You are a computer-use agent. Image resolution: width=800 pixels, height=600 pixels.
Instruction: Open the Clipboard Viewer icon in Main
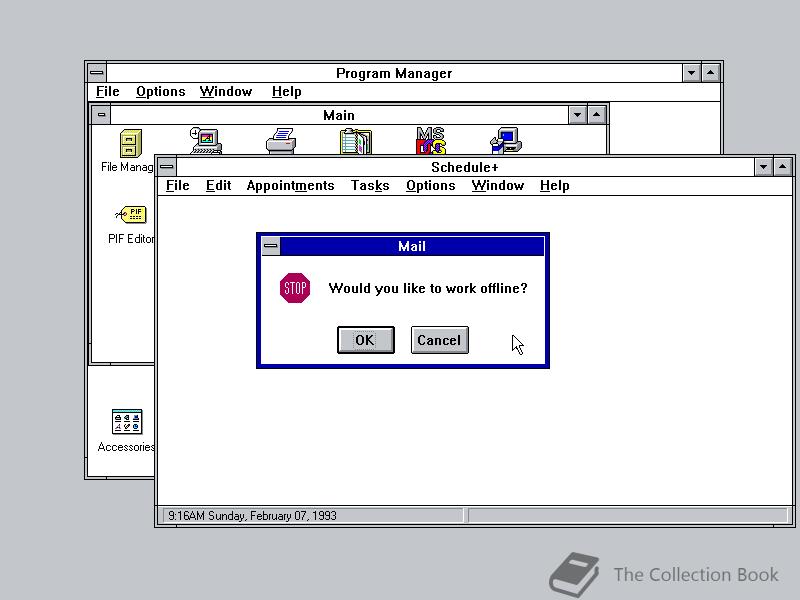coord(356,141)
